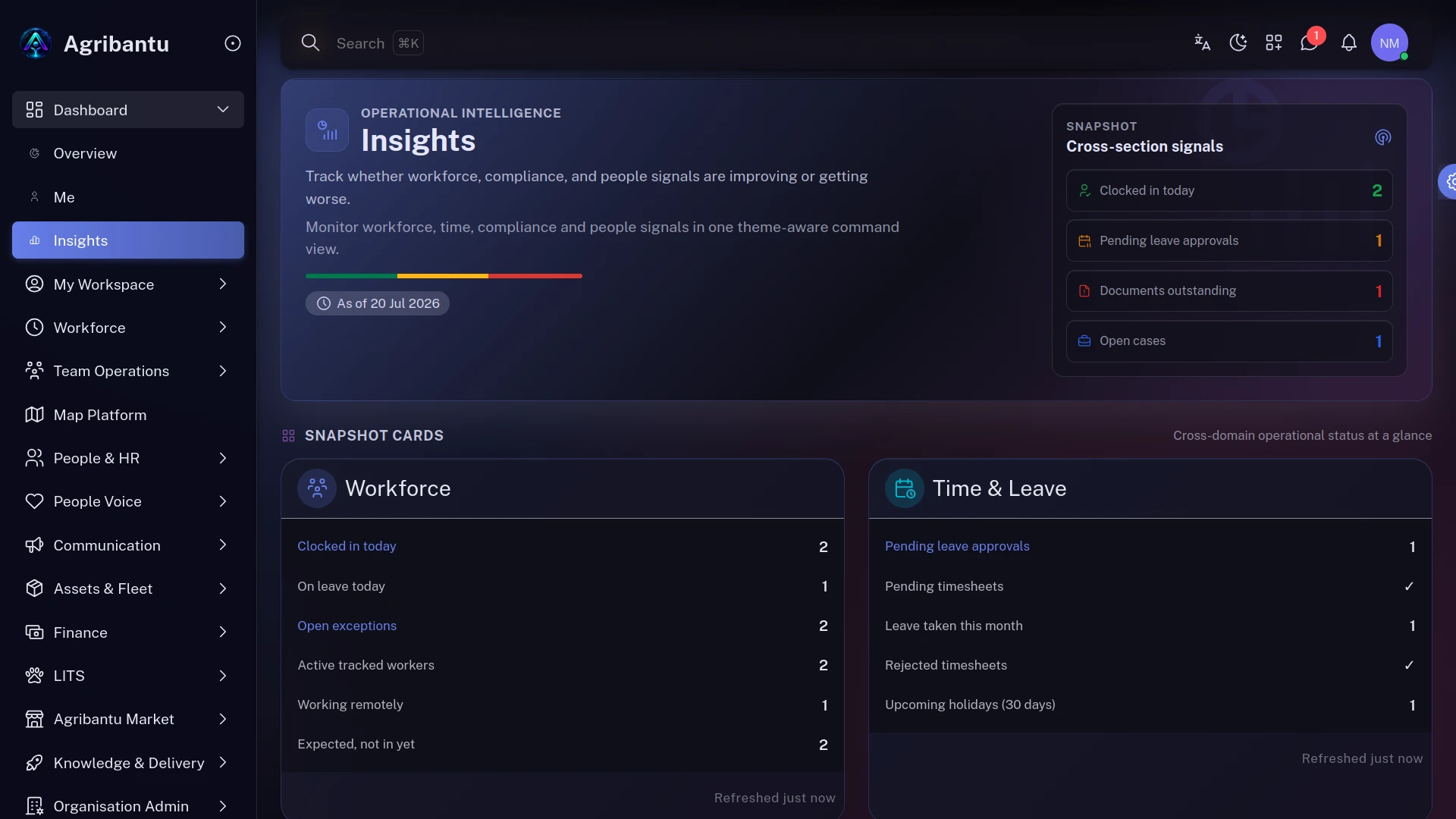1456x819 pixels.
Task: Expand the Agribantu Market chevron
Action: (x=223, y=719)
